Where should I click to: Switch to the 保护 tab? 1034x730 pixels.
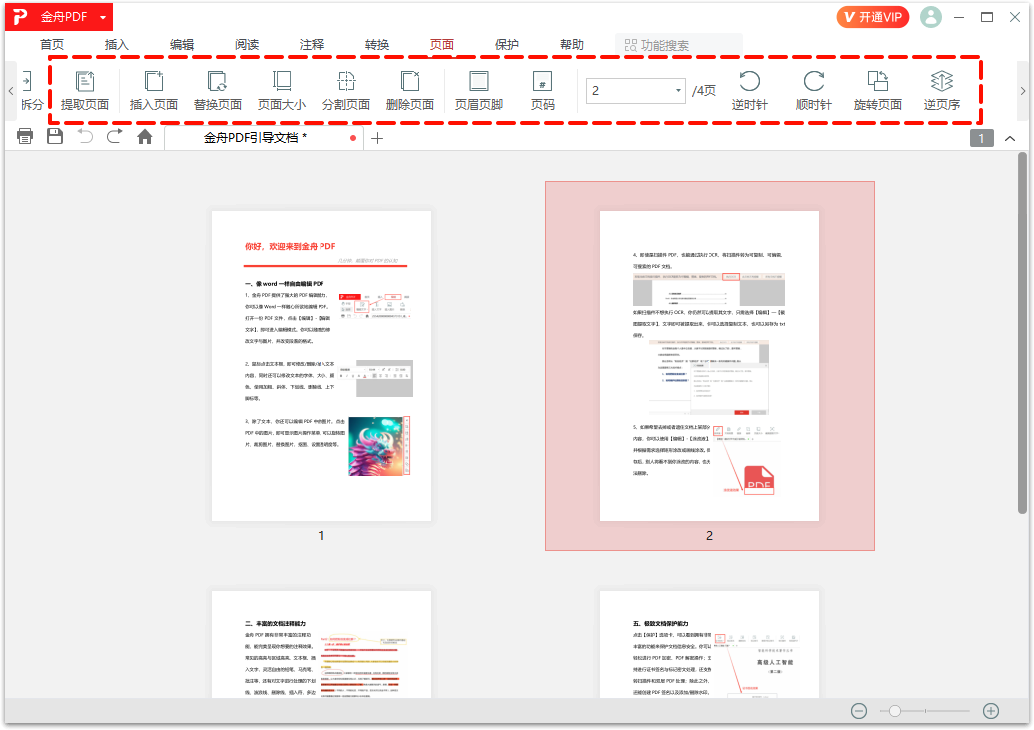coord(506,44)
